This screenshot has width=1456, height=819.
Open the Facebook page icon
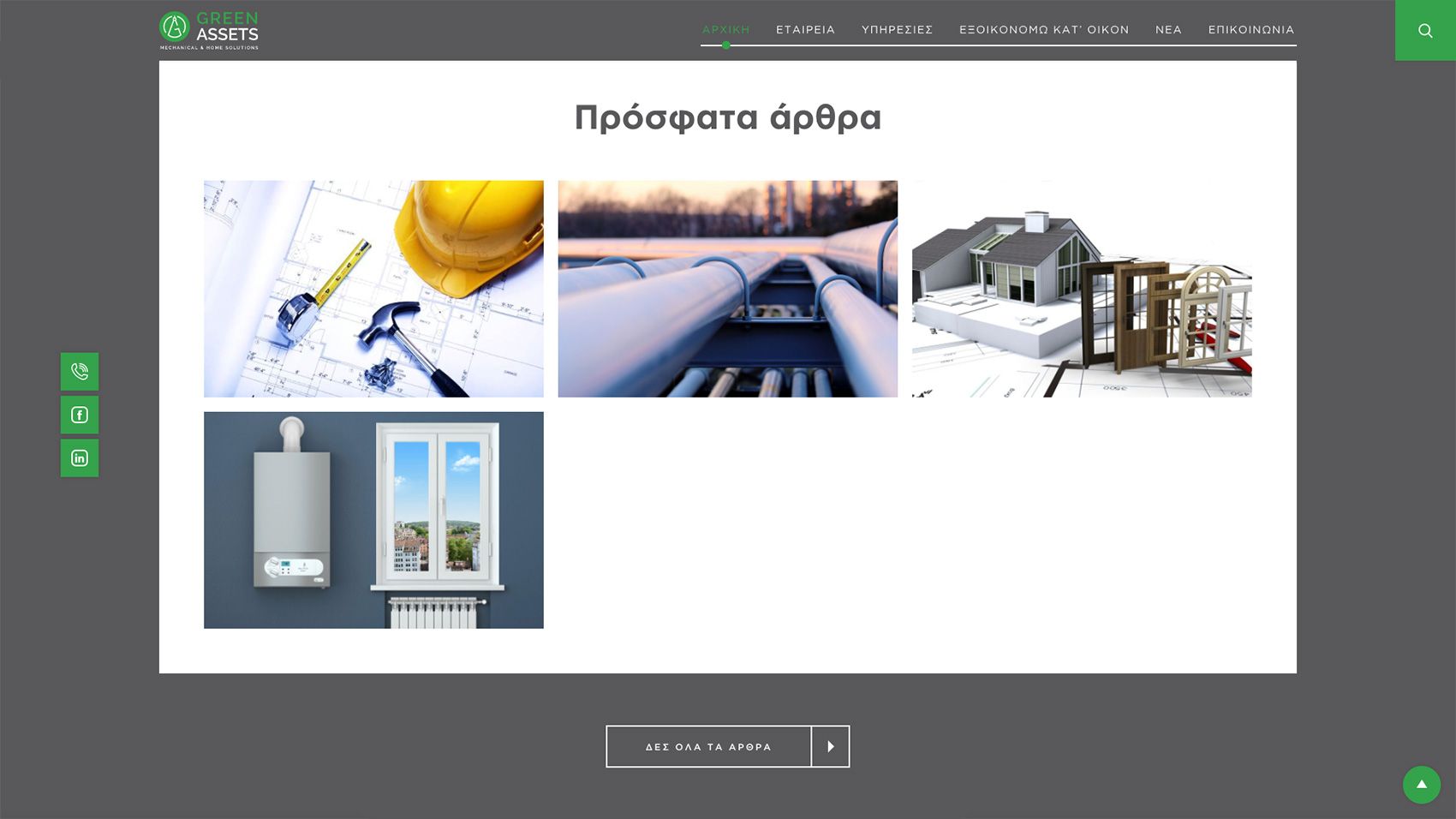tap(80, 415)
